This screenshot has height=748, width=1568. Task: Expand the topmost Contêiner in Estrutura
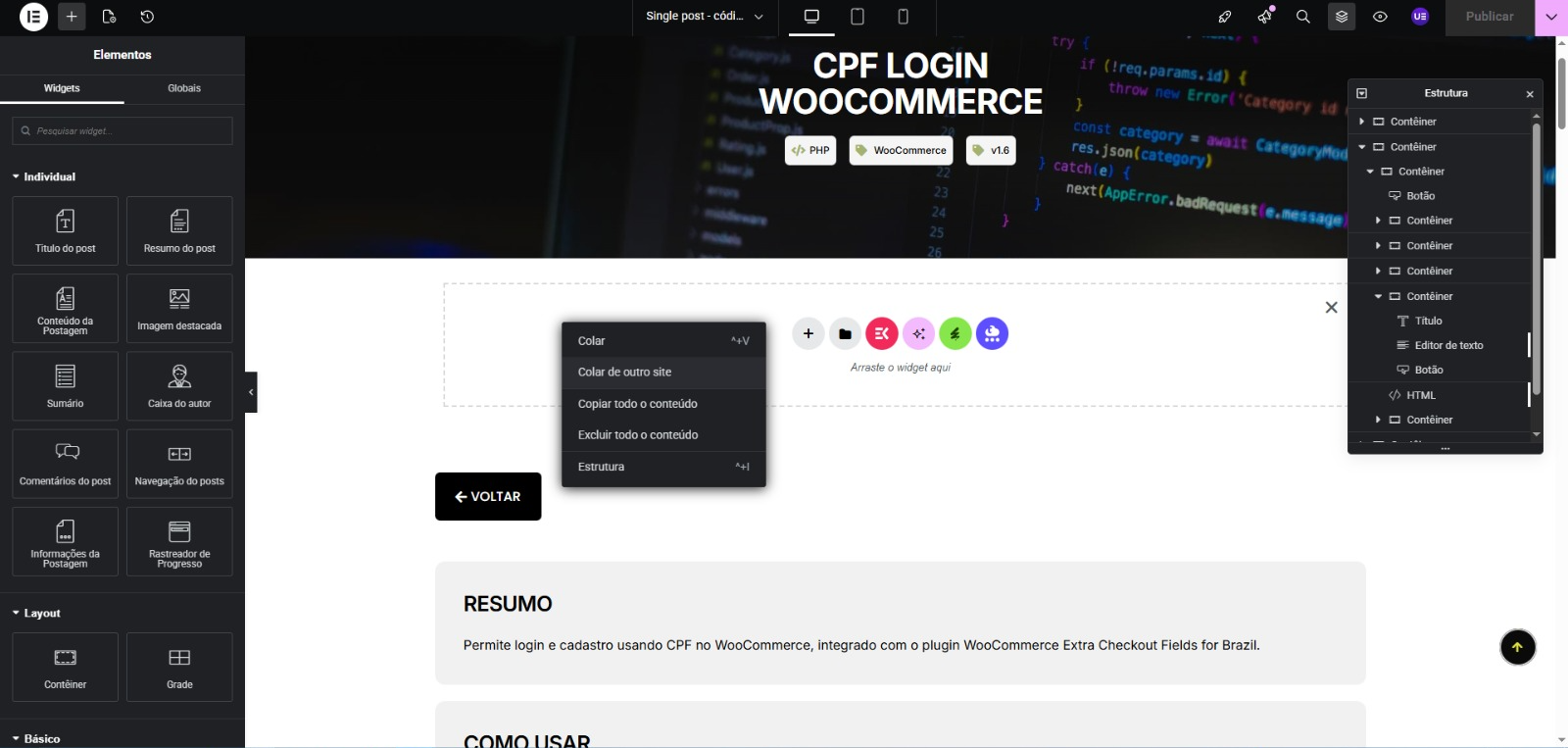(1362, 122)
